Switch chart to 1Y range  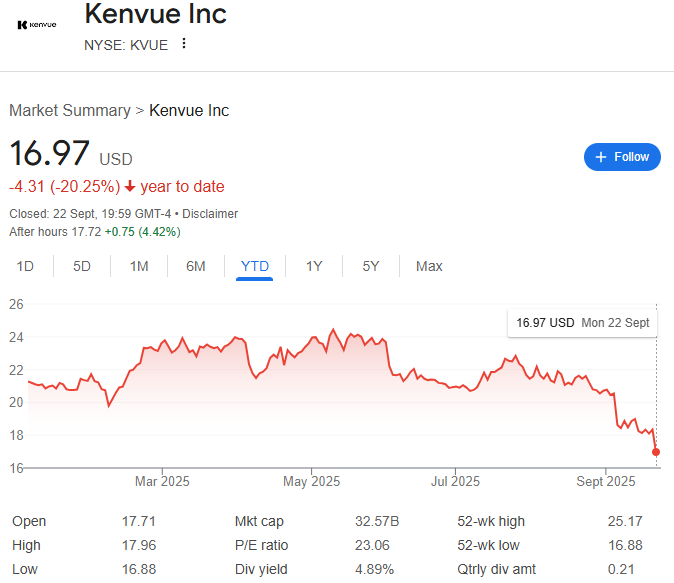[x=314, y=266]
